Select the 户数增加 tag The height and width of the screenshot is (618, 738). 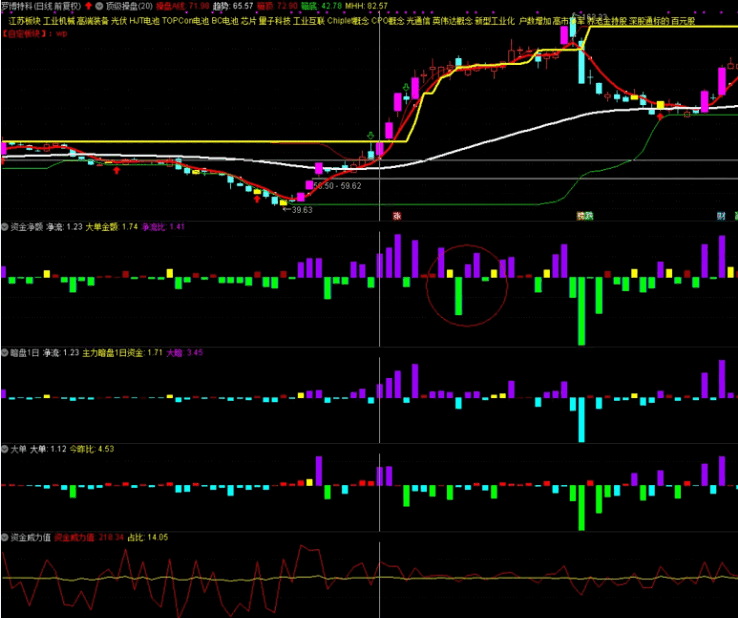(x=534, y=21)
